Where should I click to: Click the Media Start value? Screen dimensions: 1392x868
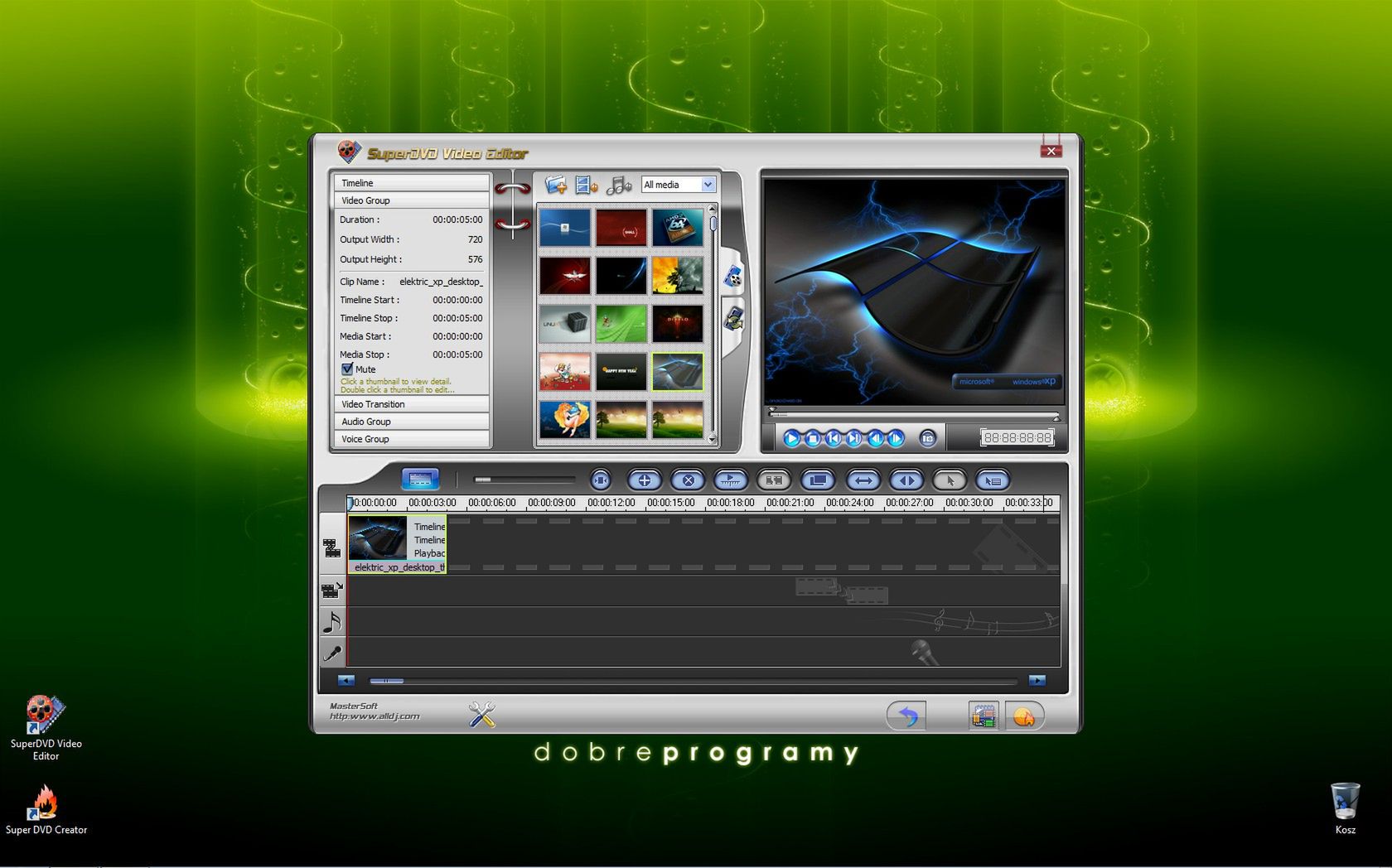(457, 336)
